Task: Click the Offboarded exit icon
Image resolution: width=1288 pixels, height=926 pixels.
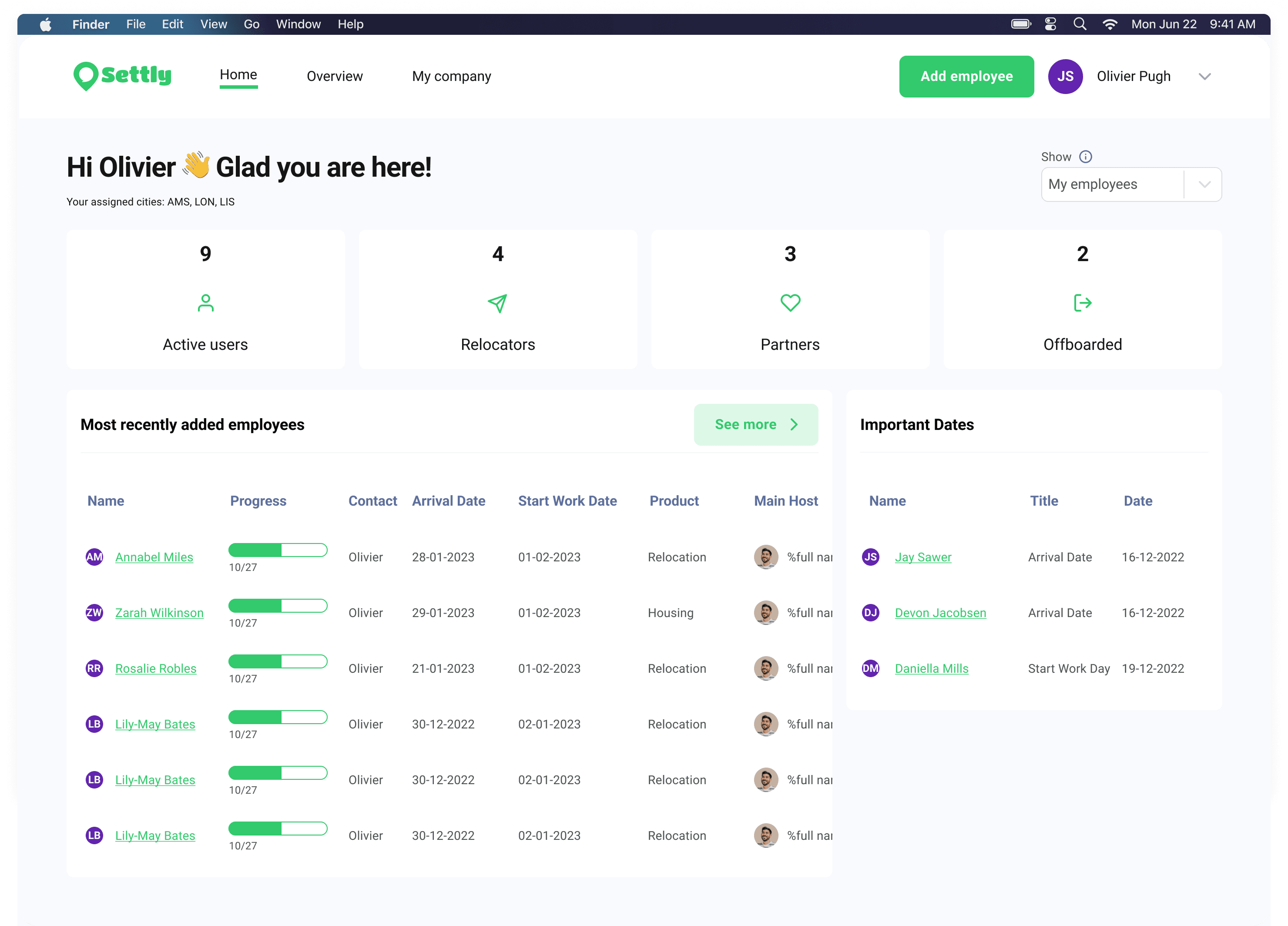Action: coord(1083,302)
